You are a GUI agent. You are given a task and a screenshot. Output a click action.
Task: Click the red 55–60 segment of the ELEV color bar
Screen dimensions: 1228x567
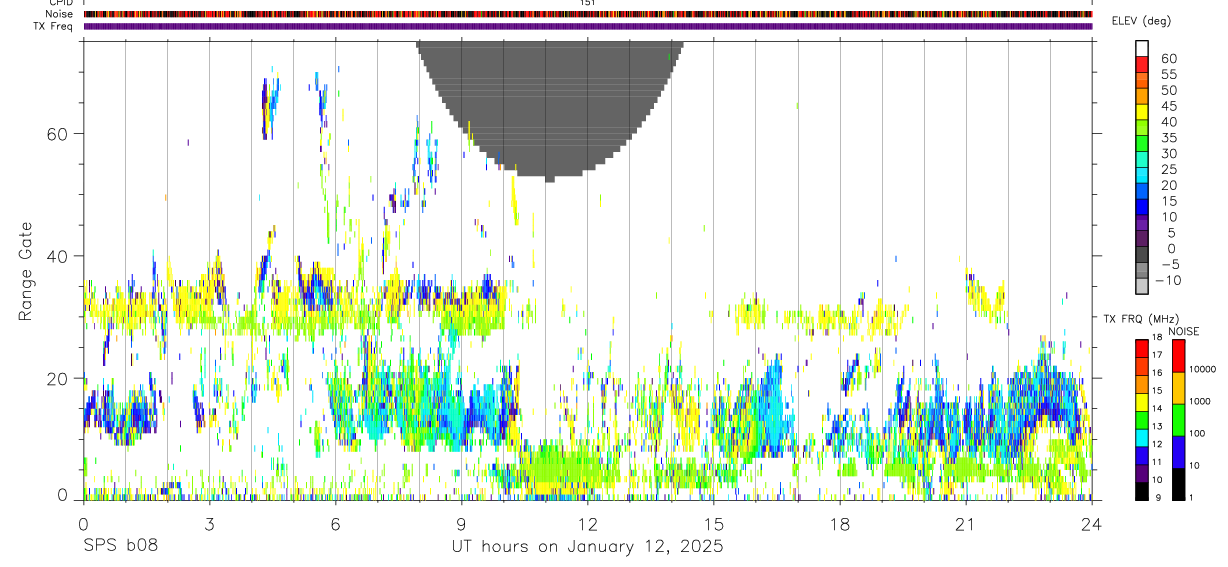(1142, 65)
